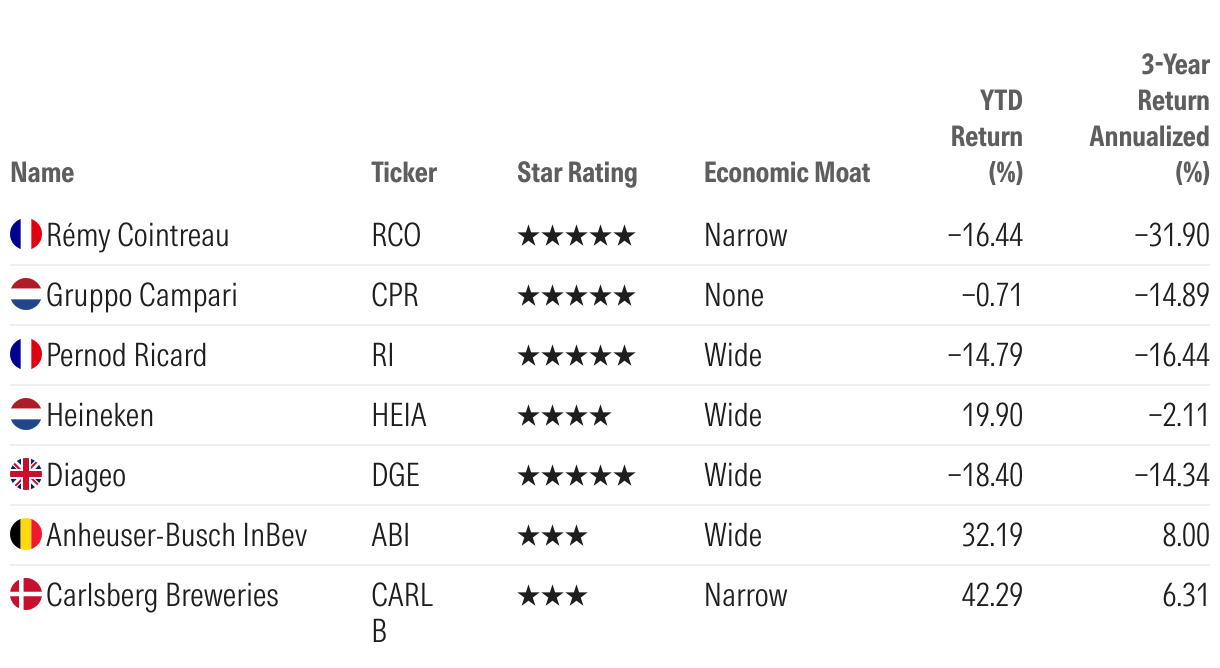The width and height of the screenshot is (1220, 668).
Task: Sort by Economic Moat column header
Action: [787, 172]
